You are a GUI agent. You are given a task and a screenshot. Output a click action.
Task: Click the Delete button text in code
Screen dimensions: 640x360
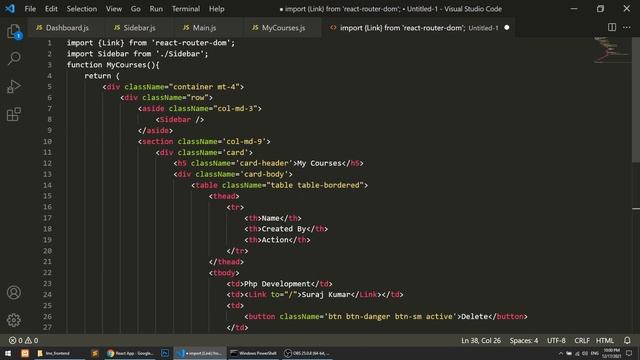pyautogui.click(x=474, y=316)
